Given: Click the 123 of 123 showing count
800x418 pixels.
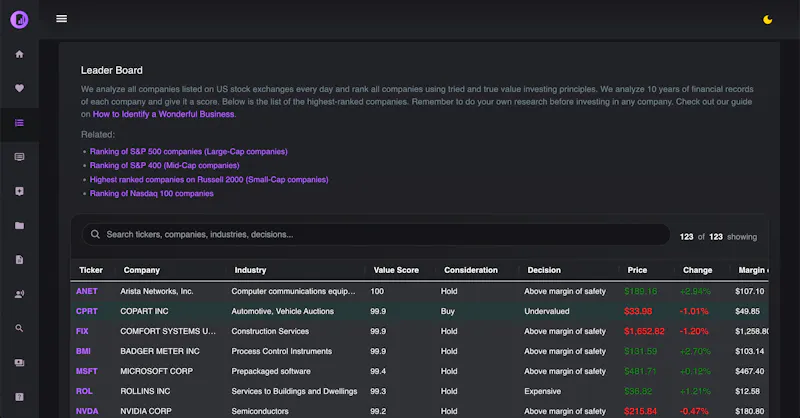Looking at the screenshot, I should tap(718, 237).
